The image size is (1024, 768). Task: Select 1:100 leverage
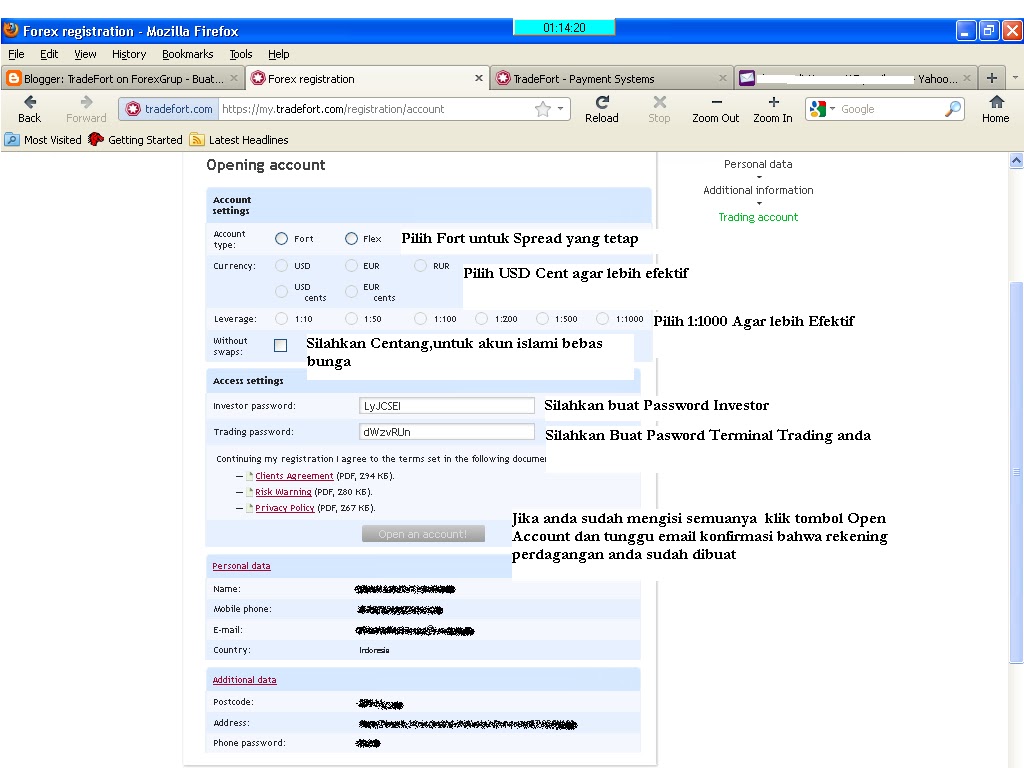click(421, 319)
